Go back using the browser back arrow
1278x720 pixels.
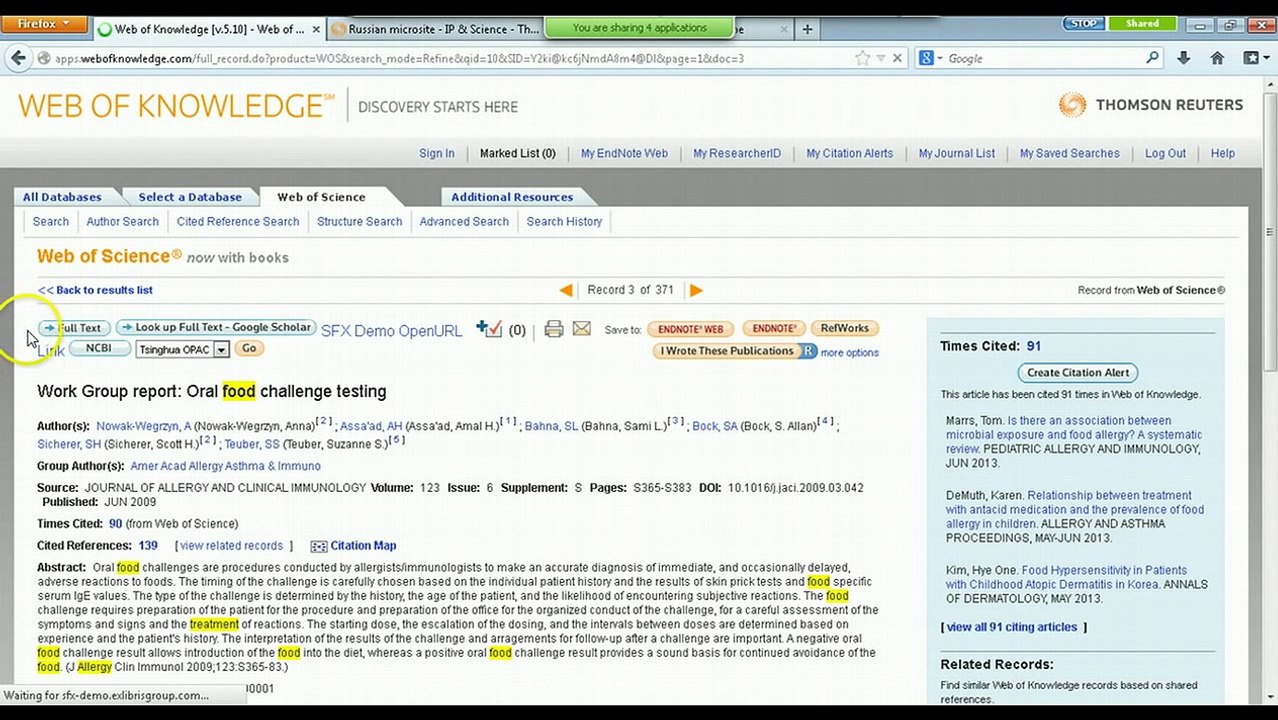18,58
